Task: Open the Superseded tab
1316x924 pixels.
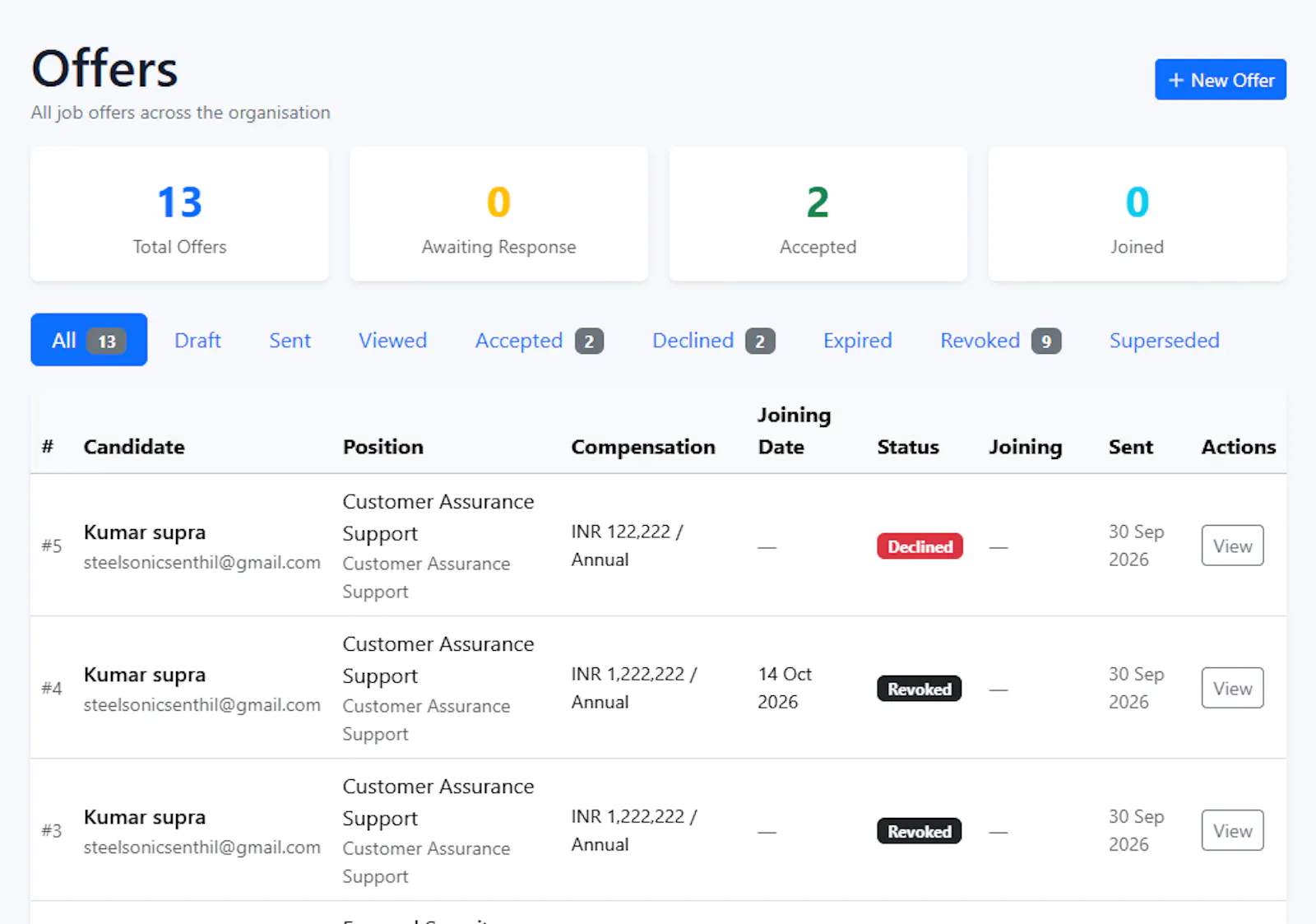Action: (x=1164, y=340)
